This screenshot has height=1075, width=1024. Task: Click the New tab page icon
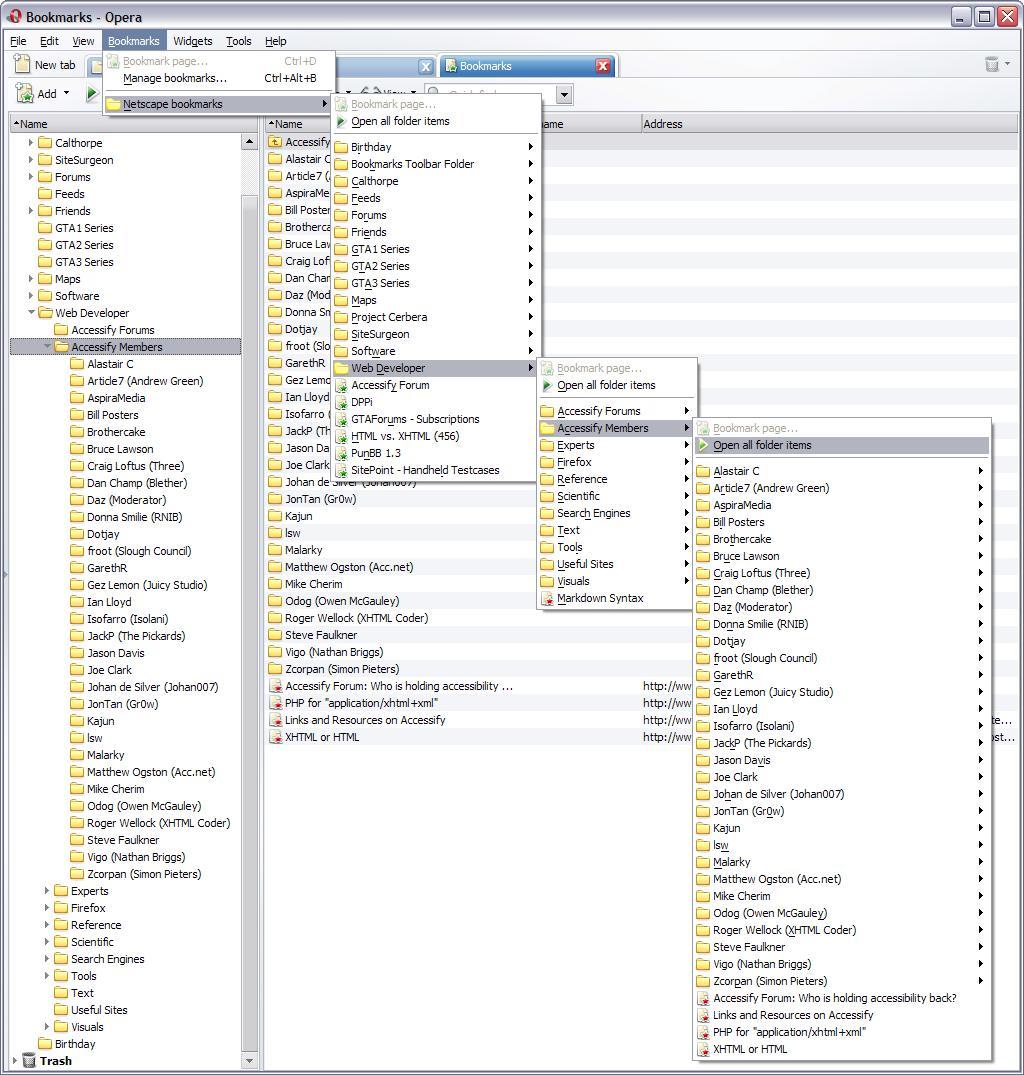[x=23, y=64]
